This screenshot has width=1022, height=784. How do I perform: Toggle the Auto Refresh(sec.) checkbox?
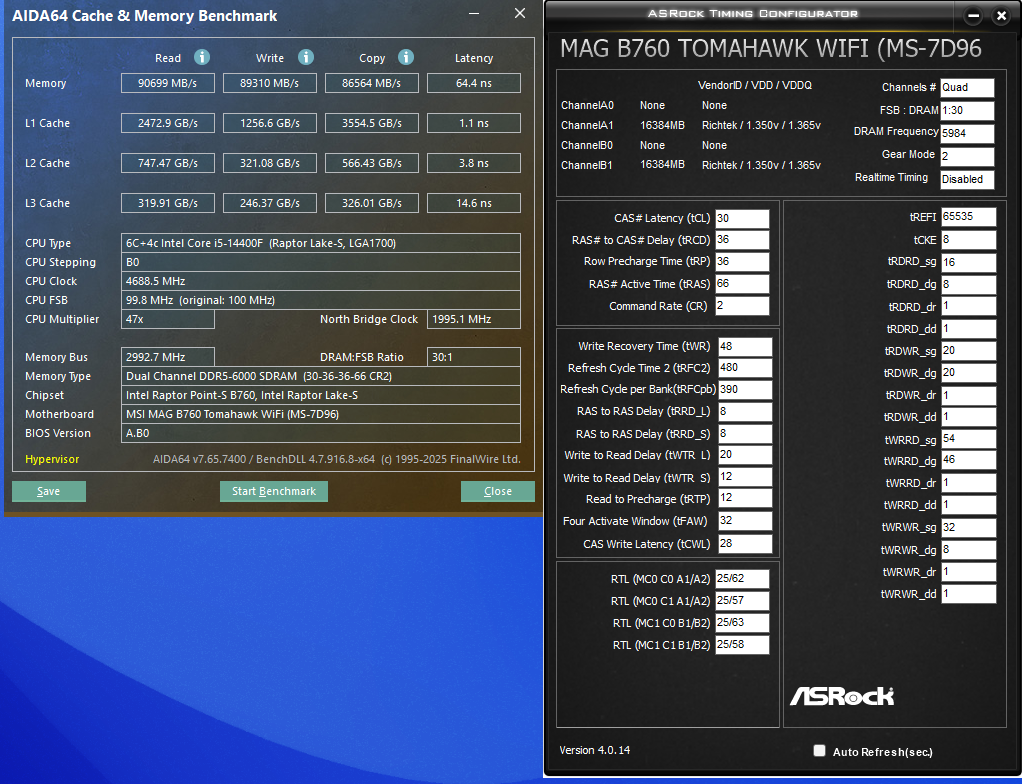click(819, 751)
